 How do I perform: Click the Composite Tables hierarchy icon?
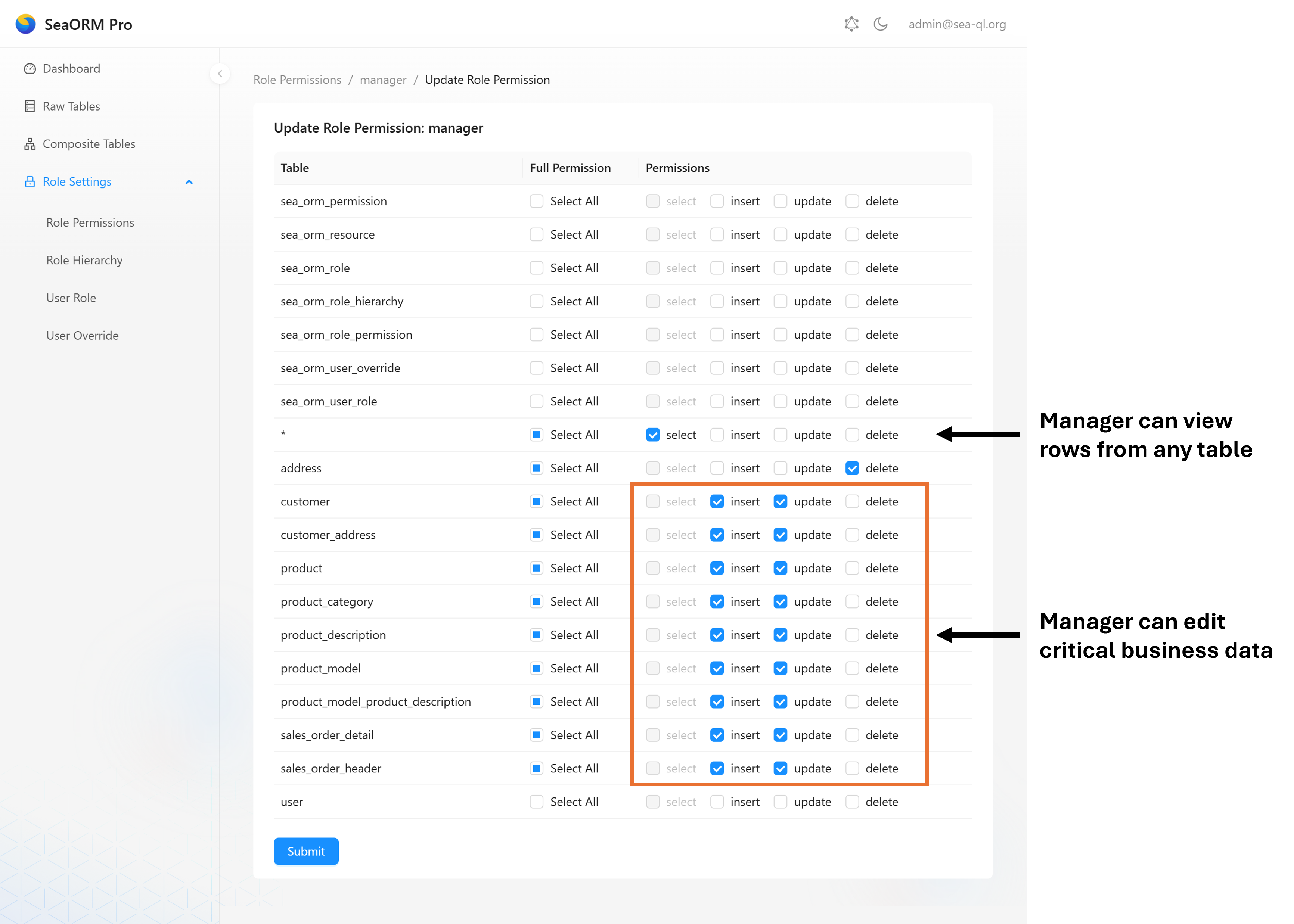[30, 144]
